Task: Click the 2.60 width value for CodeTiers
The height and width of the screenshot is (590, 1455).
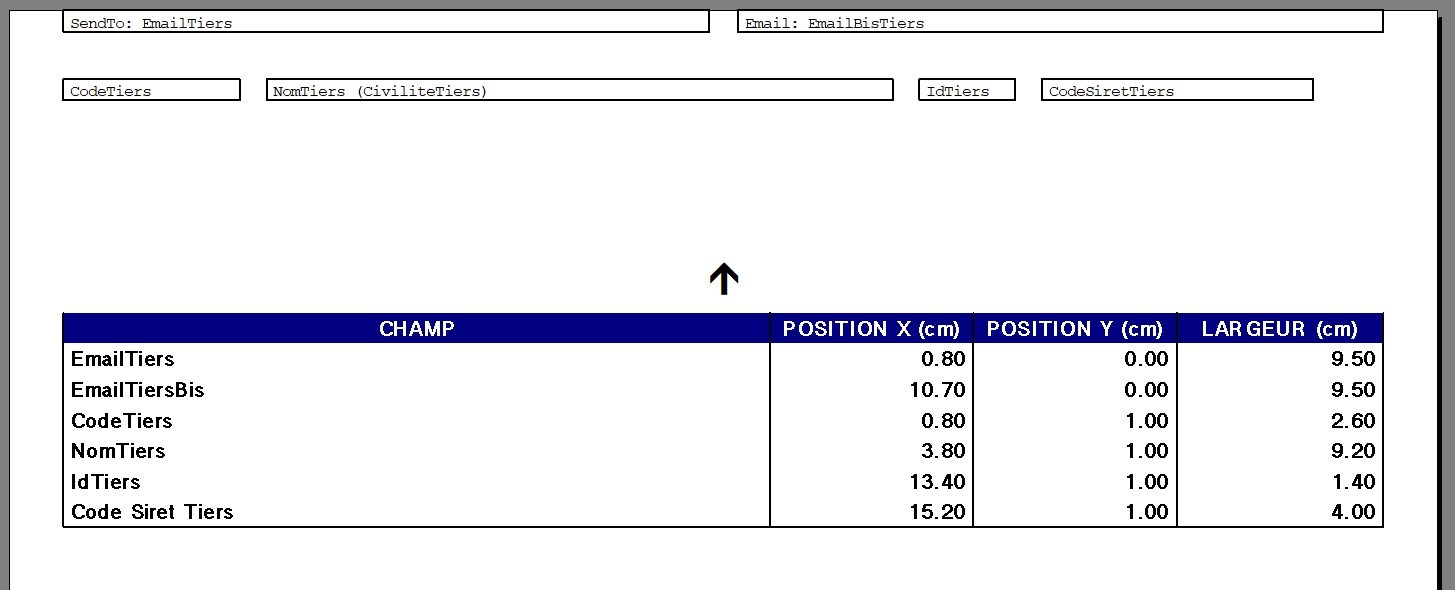Action: click(x=1353, y=421)
